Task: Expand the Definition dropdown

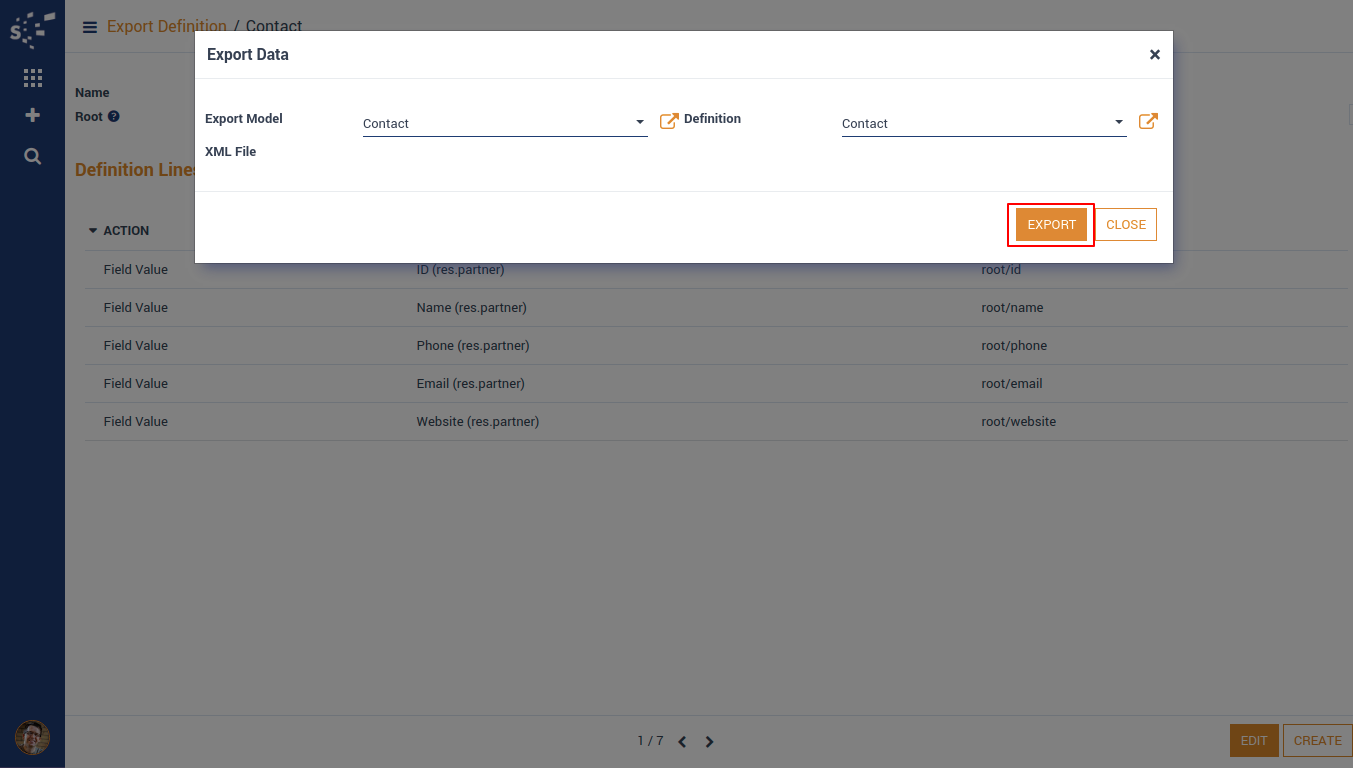Action: [x=1119, y=123]
